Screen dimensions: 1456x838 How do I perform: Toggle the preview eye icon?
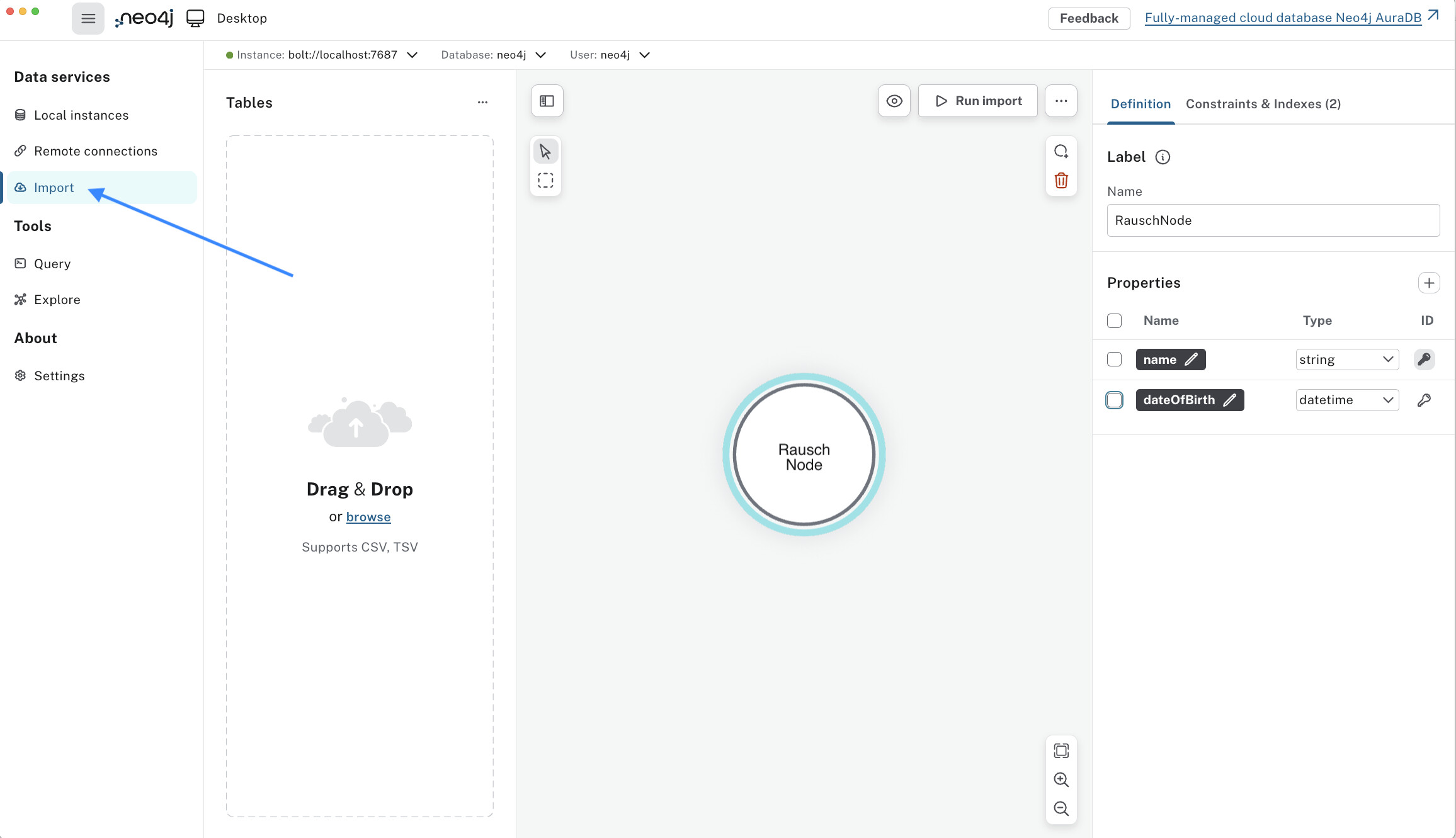[894, 101]
